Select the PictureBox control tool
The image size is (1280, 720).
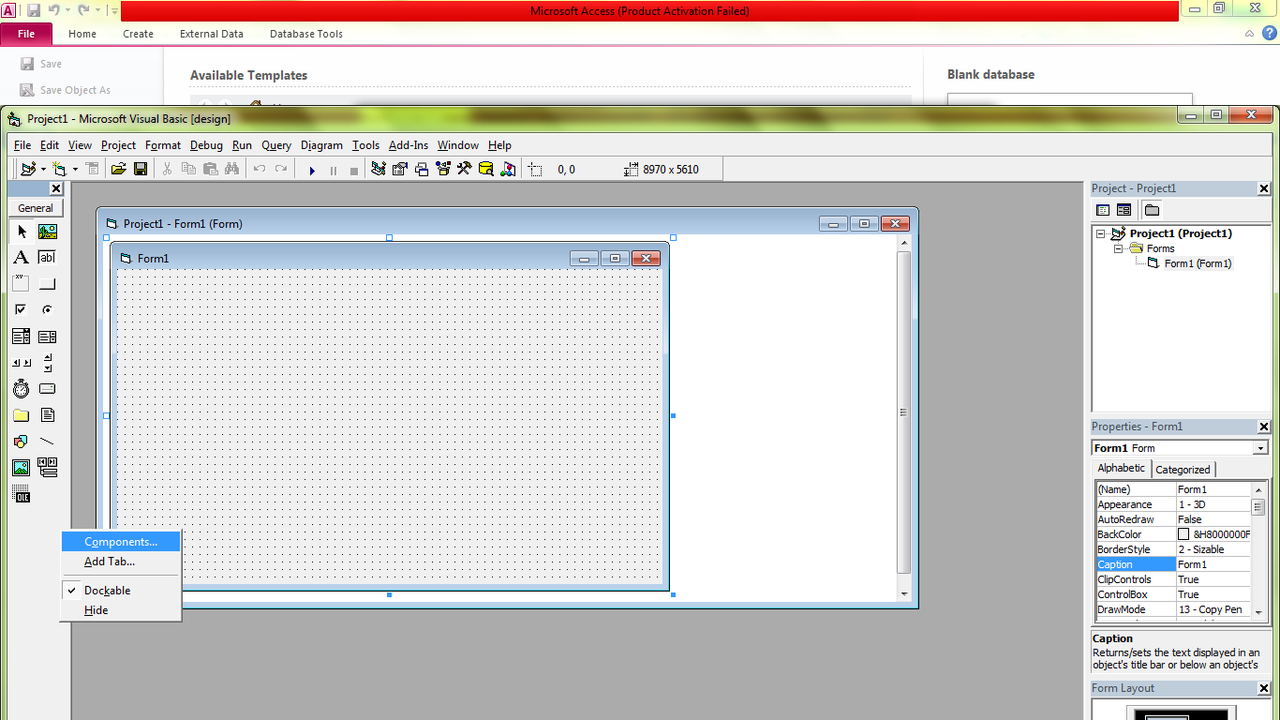click(x=47, y=231)
